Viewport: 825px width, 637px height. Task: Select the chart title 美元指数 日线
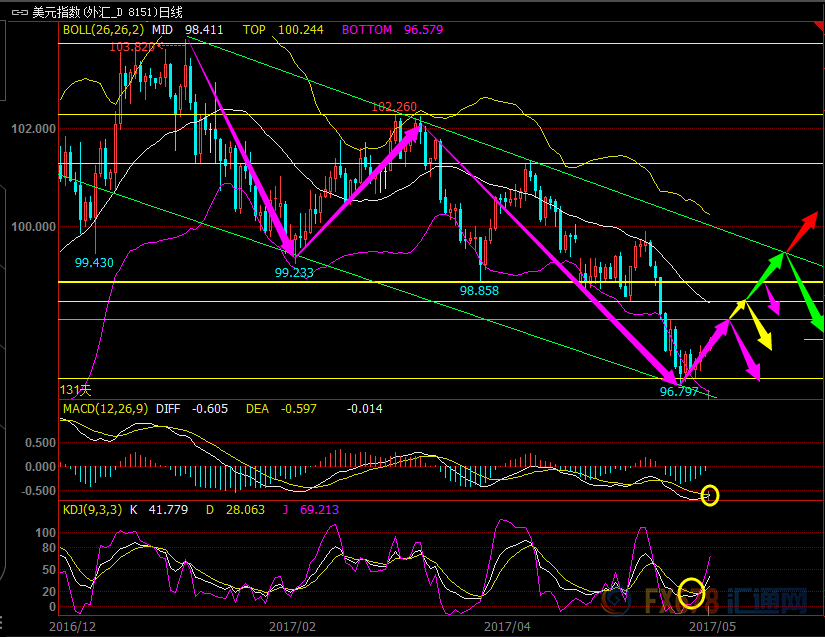click(107, 12)
